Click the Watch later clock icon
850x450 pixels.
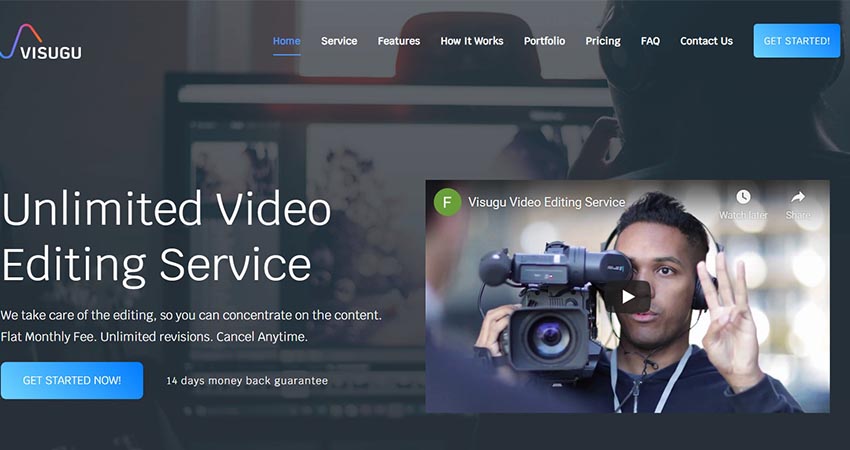743,197
